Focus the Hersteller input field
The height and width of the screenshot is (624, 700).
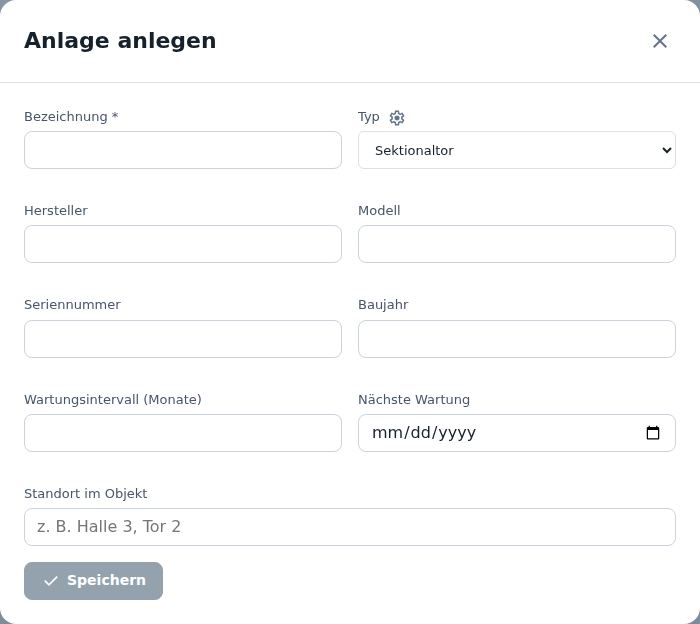(x=183, y=244)
